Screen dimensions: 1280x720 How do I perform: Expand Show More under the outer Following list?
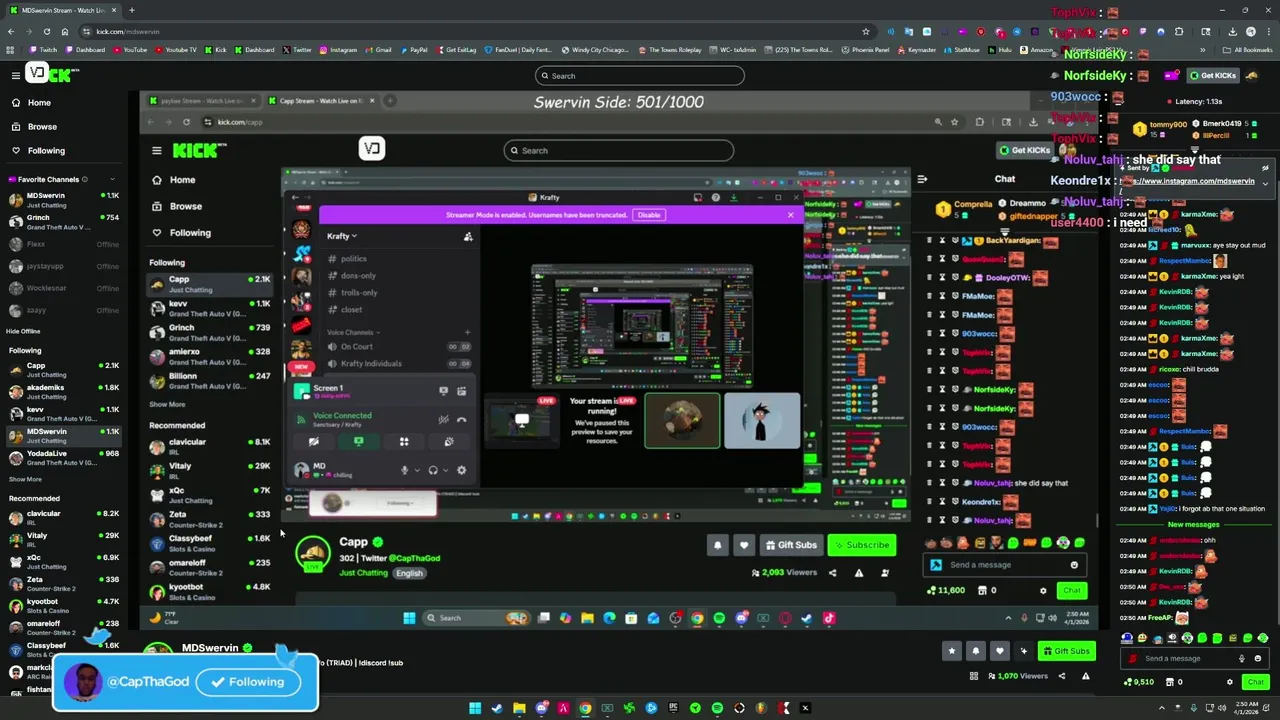(25, 479)
